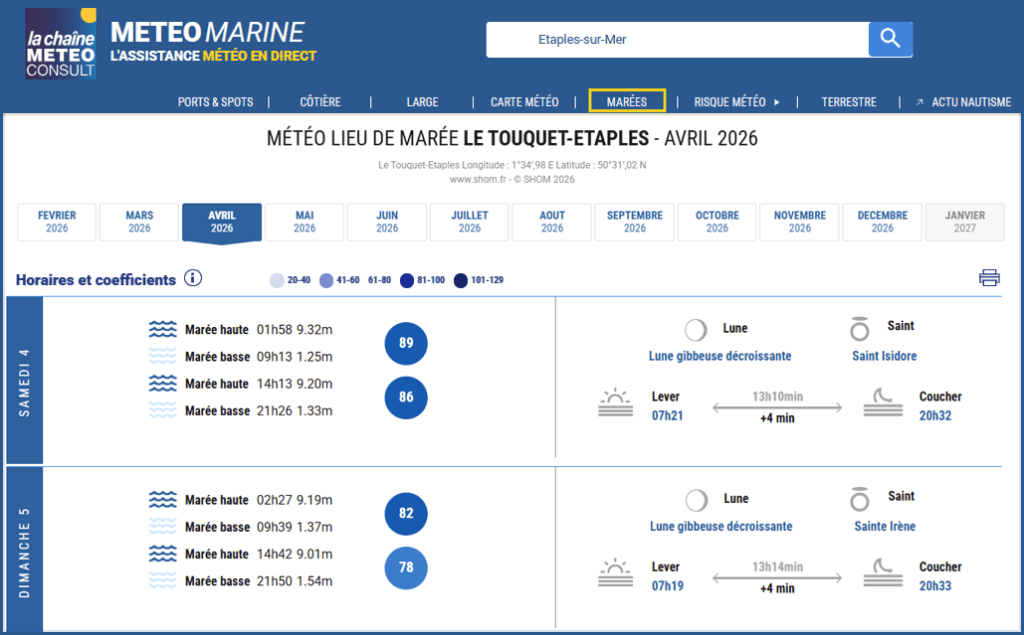Select the Mai 2026 month tab
This screenshot has width=1024, height=635.
tap(304, 222)
